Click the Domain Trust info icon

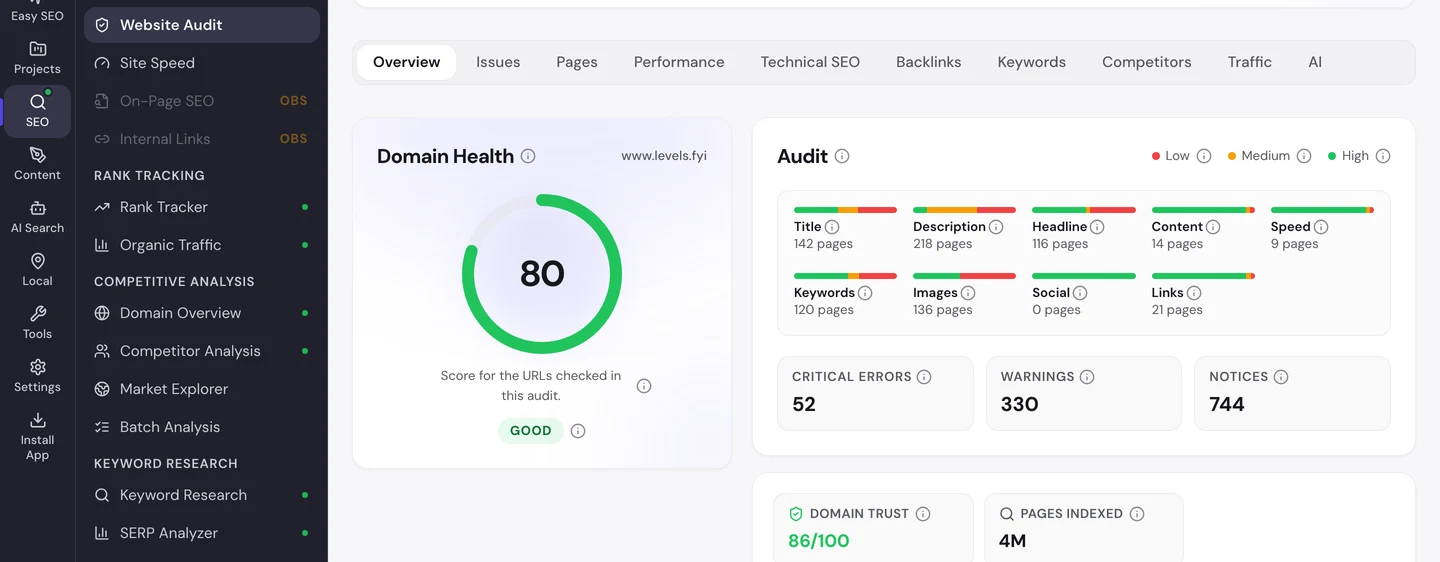pyautogui.click(x=923, y=514)
